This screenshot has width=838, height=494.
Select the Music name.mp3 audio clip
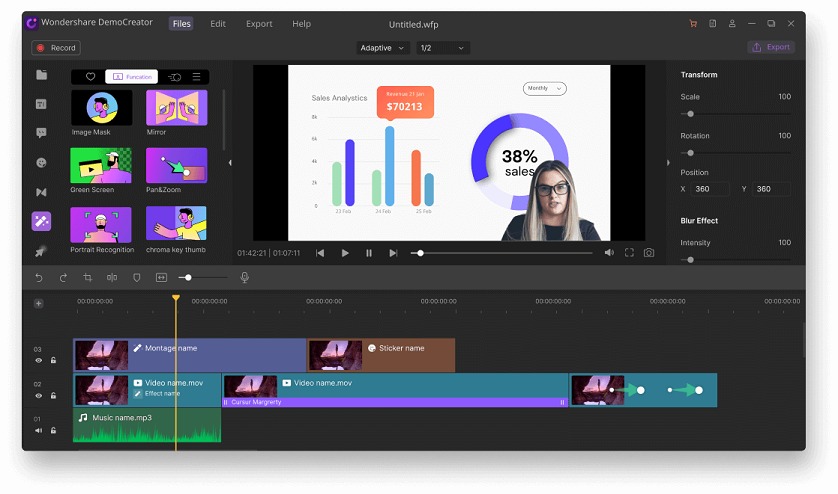(x=147, y=425)
